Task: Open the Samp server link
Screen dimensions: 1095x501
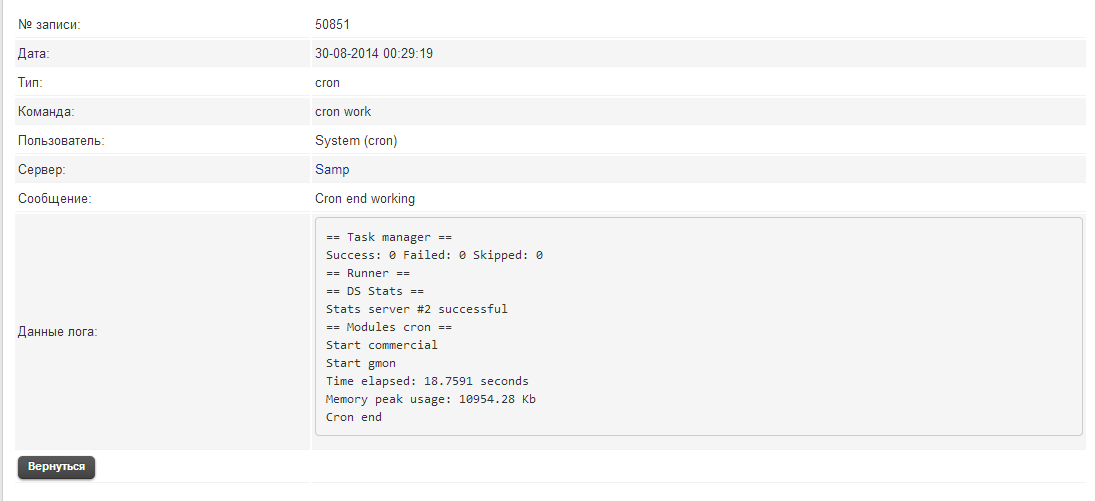Action: click(332, 170)
